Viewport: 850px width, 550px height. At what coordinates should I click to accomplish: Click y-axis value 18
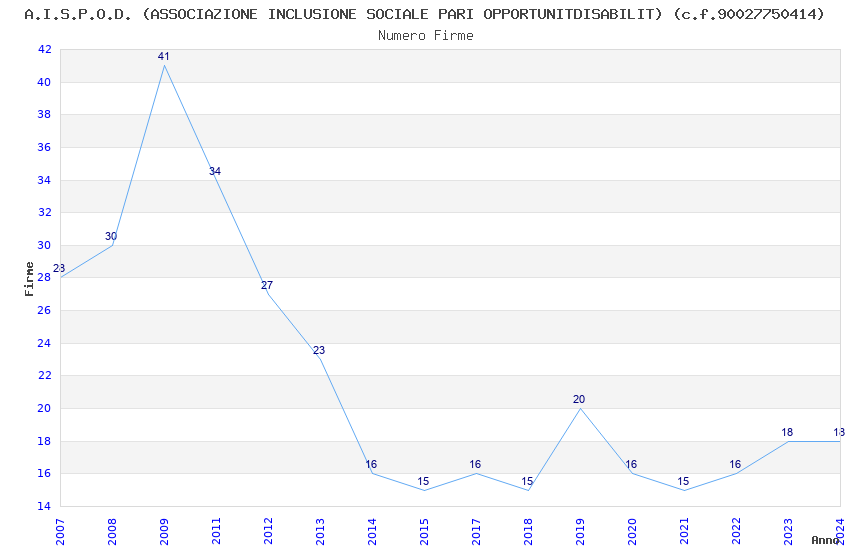click(x=44, y=441)
